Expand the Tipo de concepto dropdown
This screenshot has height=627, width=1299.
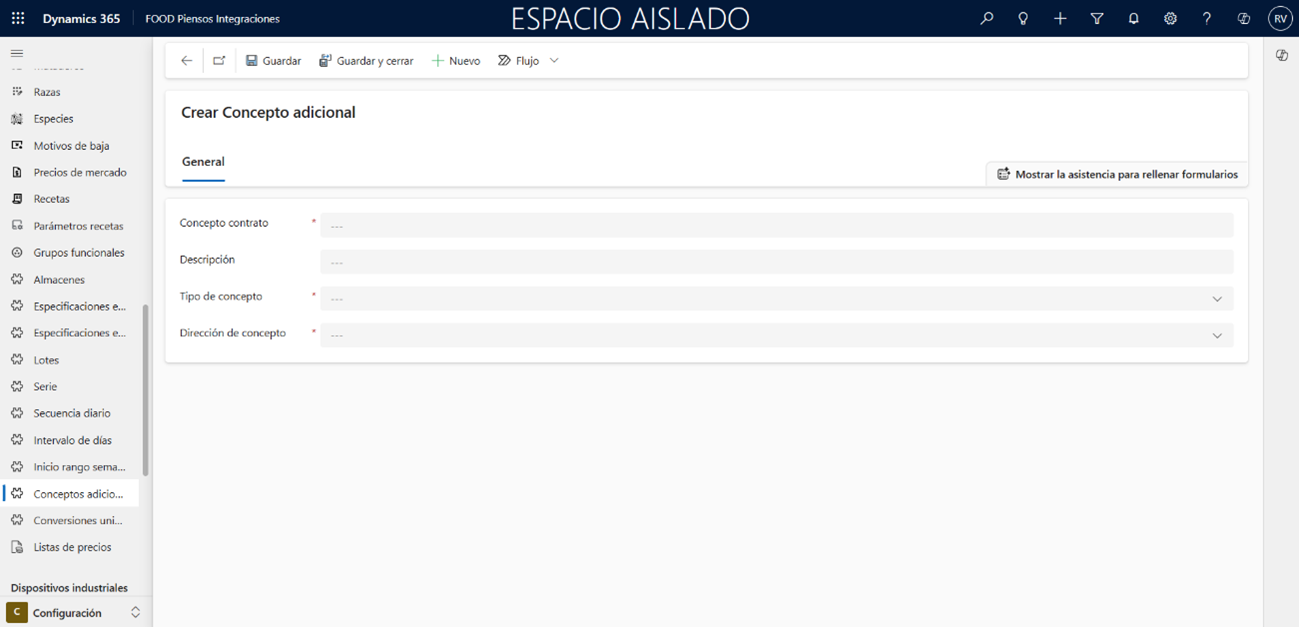click(1216, 299)
